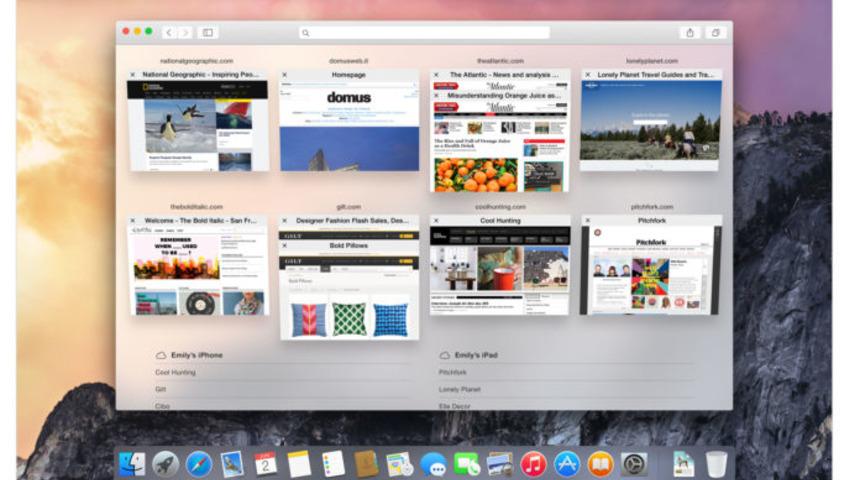
Task: Open iBooks from the Dock
Action: pyautogui.click(x=600, y=464)
